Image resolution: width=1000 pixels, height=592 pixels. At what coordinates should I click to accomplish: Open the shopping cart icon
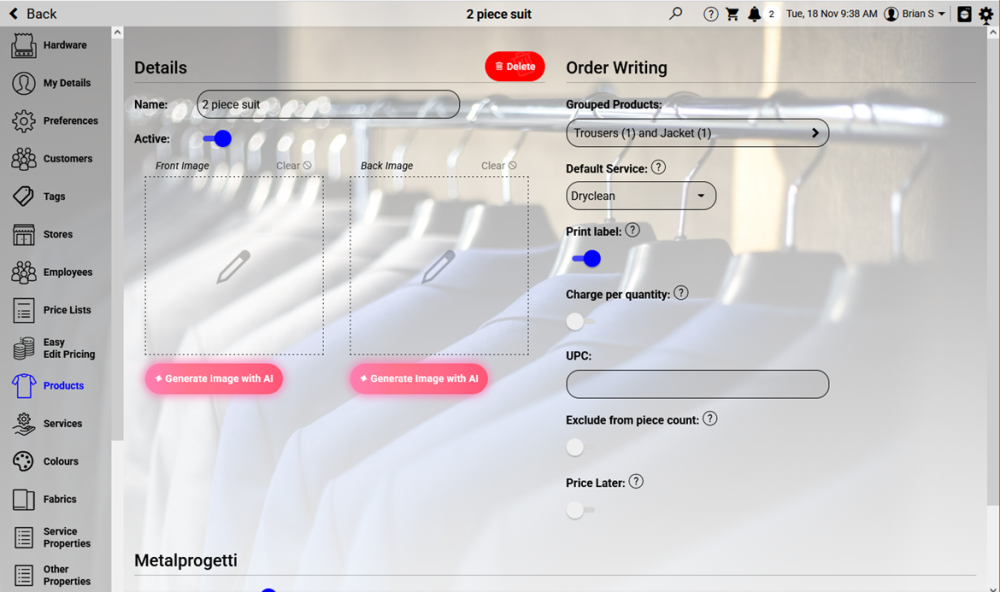(x=732, y=14)
